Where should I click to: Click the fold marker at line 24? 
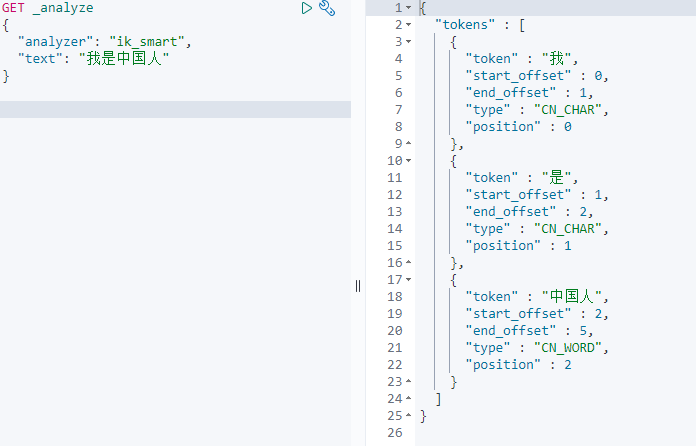[x=410, y=399]
